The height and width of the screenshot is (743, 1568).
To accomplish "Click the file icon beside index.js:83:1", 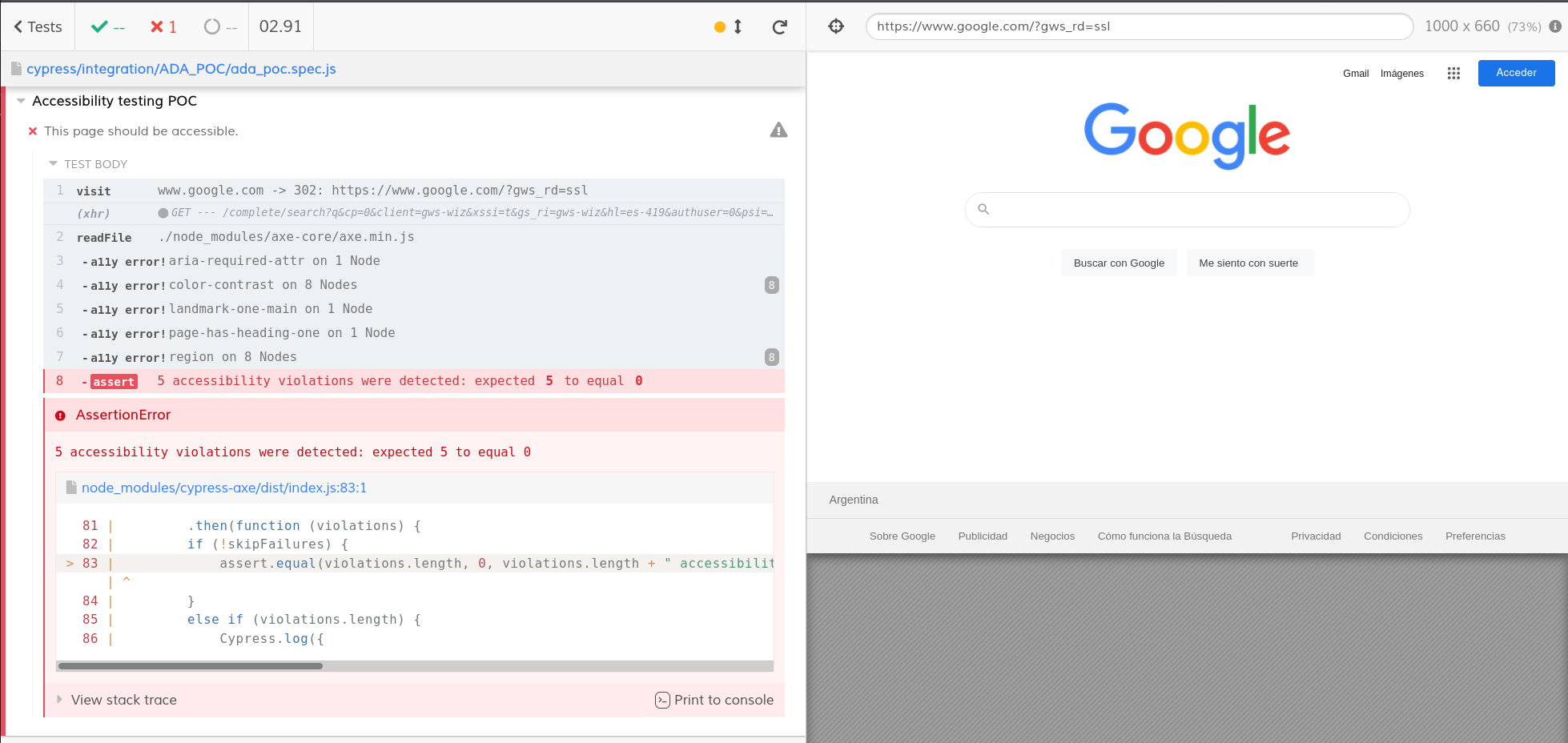I will [x=71, y=488].
